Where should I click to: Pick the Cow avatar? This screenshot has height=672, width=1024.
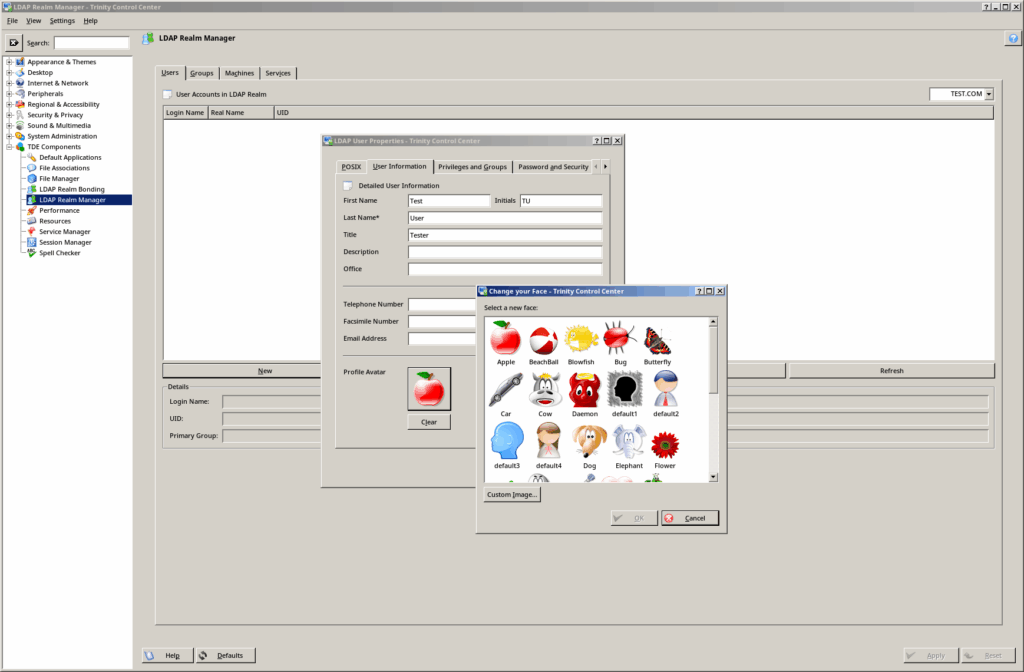tap(544, 388)
